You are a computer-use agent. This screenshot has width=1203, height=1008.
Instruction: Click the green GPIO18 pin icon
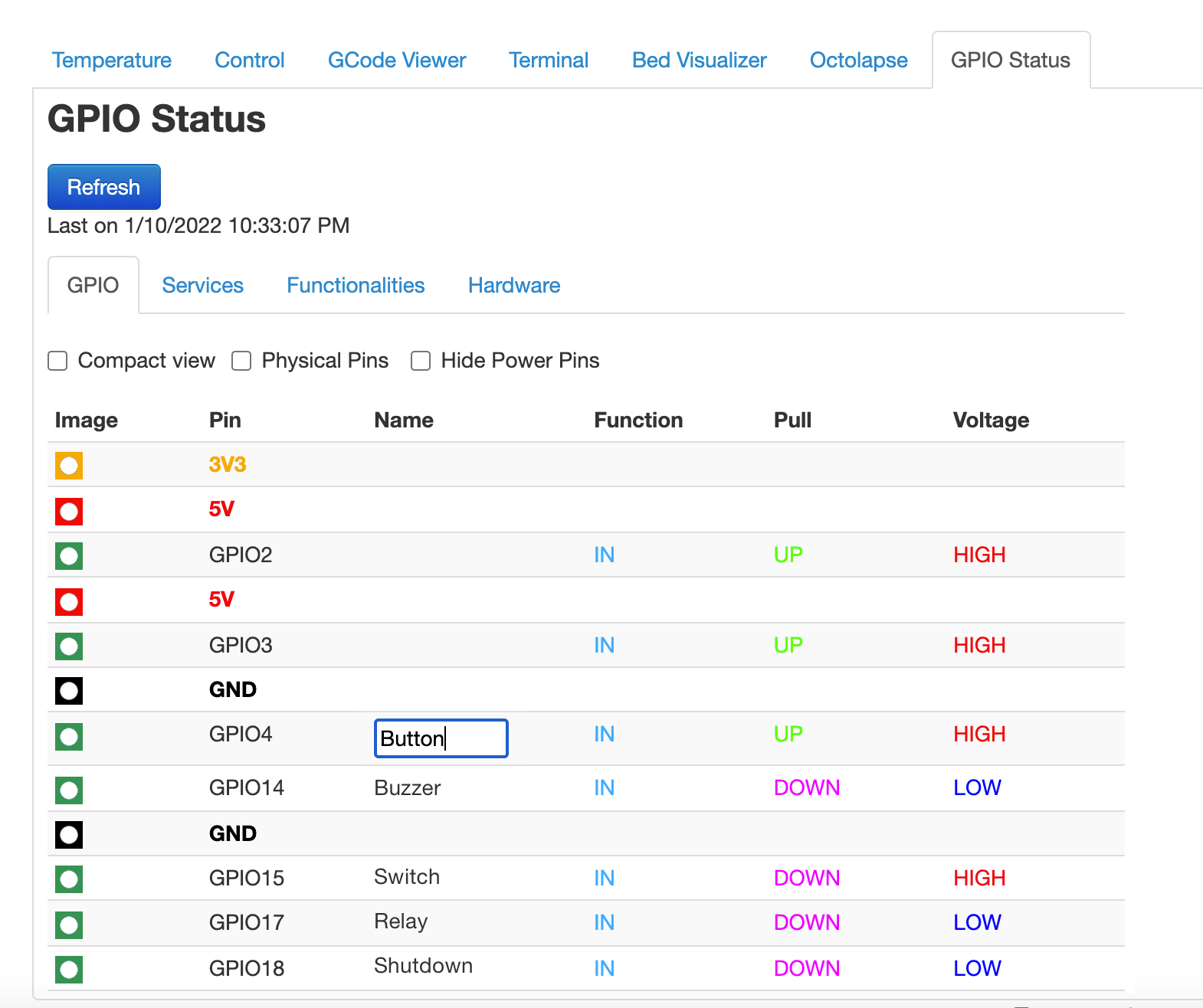(69, 969)
